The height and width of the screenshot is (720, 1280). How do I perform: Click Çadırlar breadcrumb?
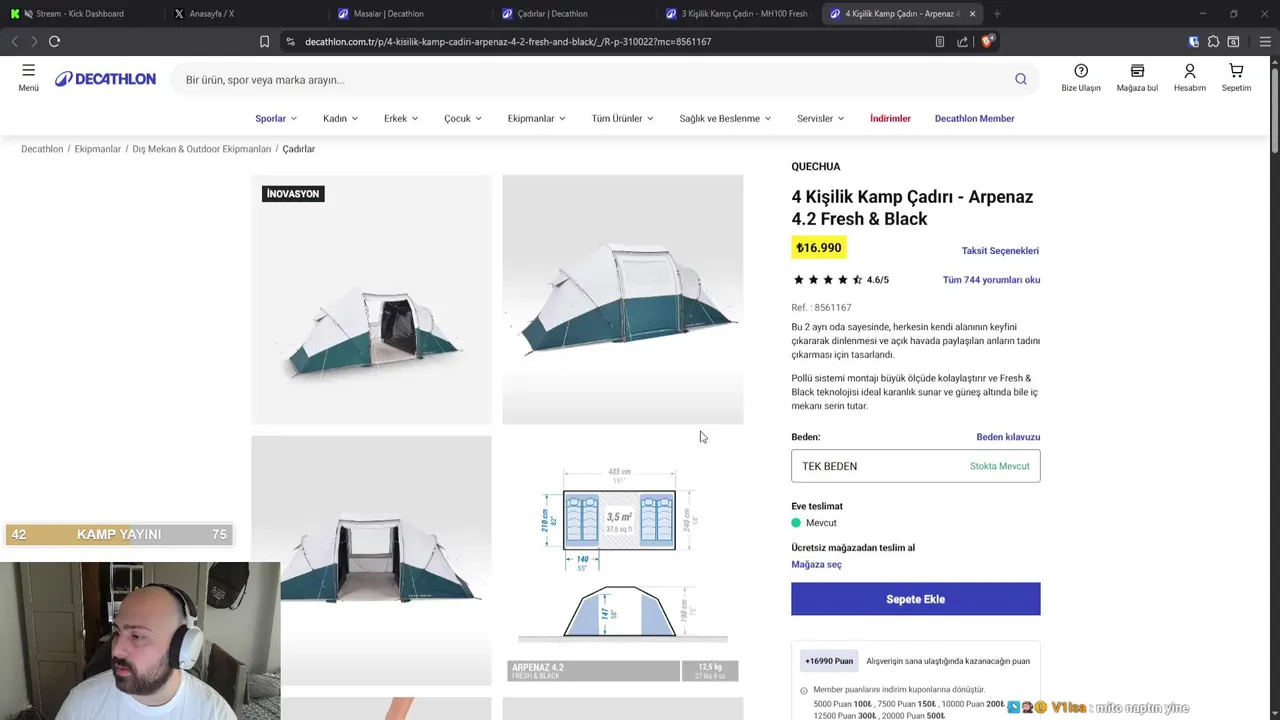[x=298, y=149]
